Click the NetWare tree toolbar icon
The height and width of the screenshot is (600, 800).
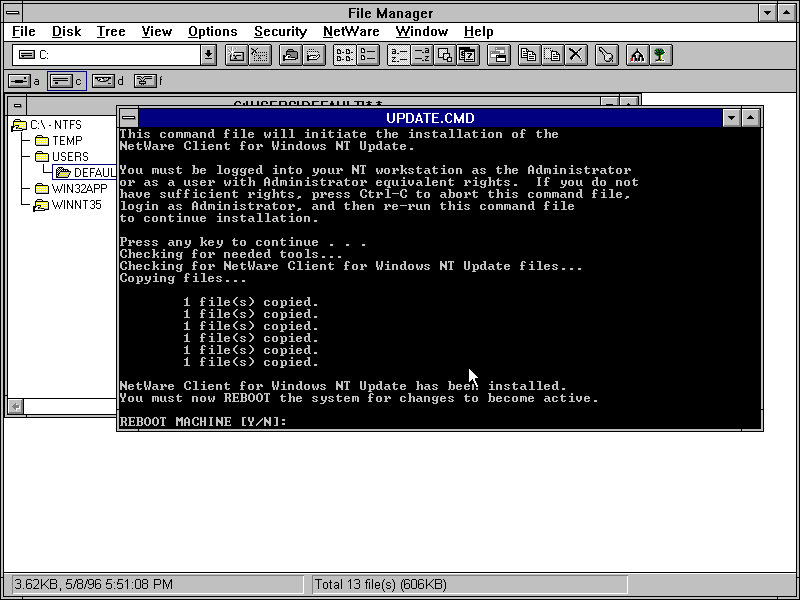pos(660,55)
